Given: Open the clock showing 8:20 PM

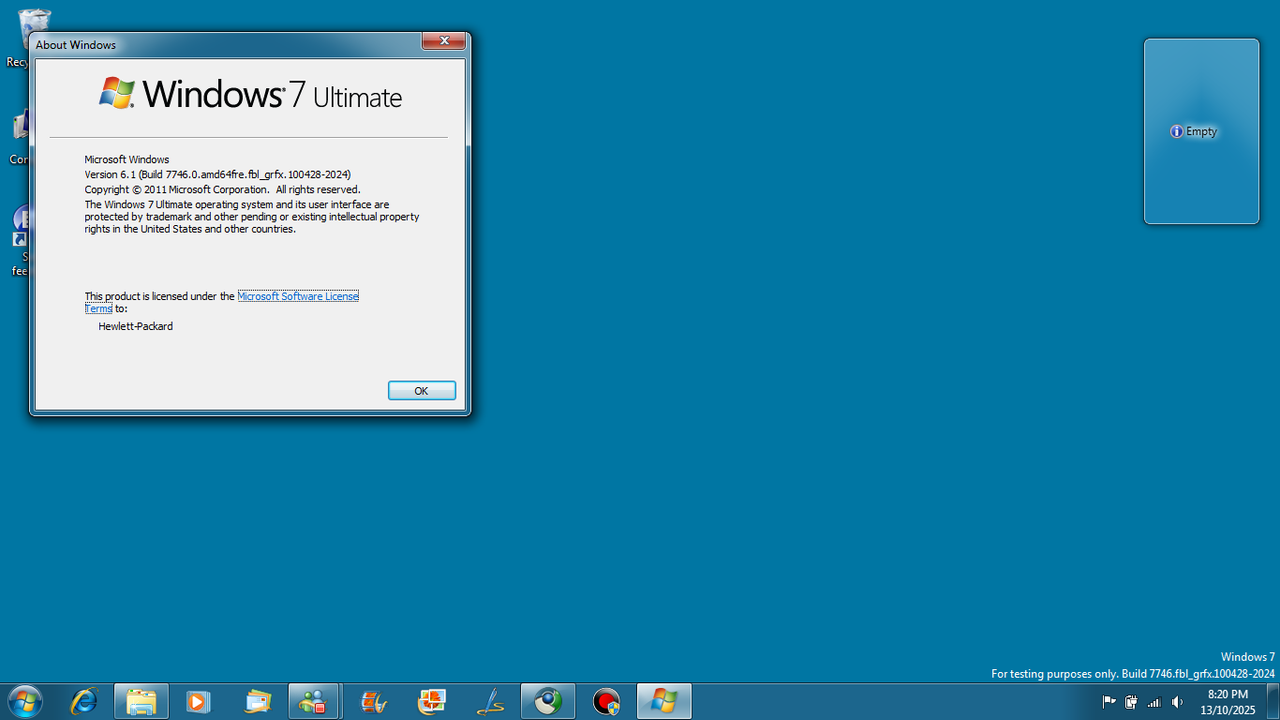Looking at the screenshot, I should 1227,702.
